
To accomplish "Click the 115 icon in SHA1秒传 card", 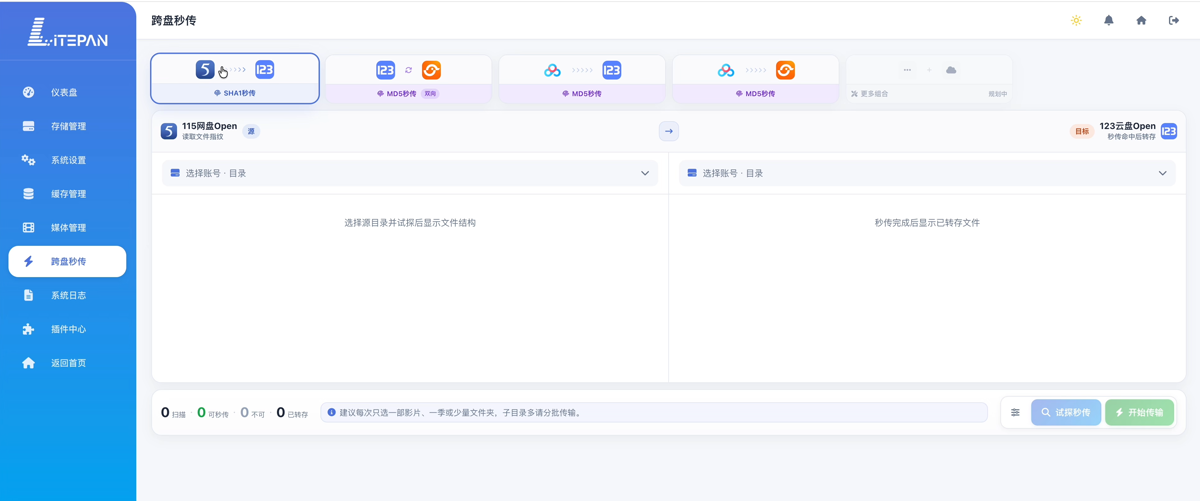I will pos(205,69).
